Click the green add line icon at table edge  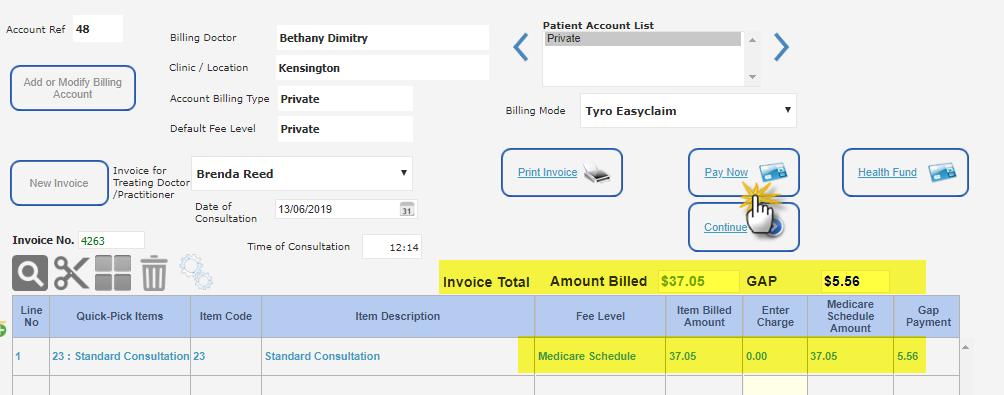click(2, 330)
